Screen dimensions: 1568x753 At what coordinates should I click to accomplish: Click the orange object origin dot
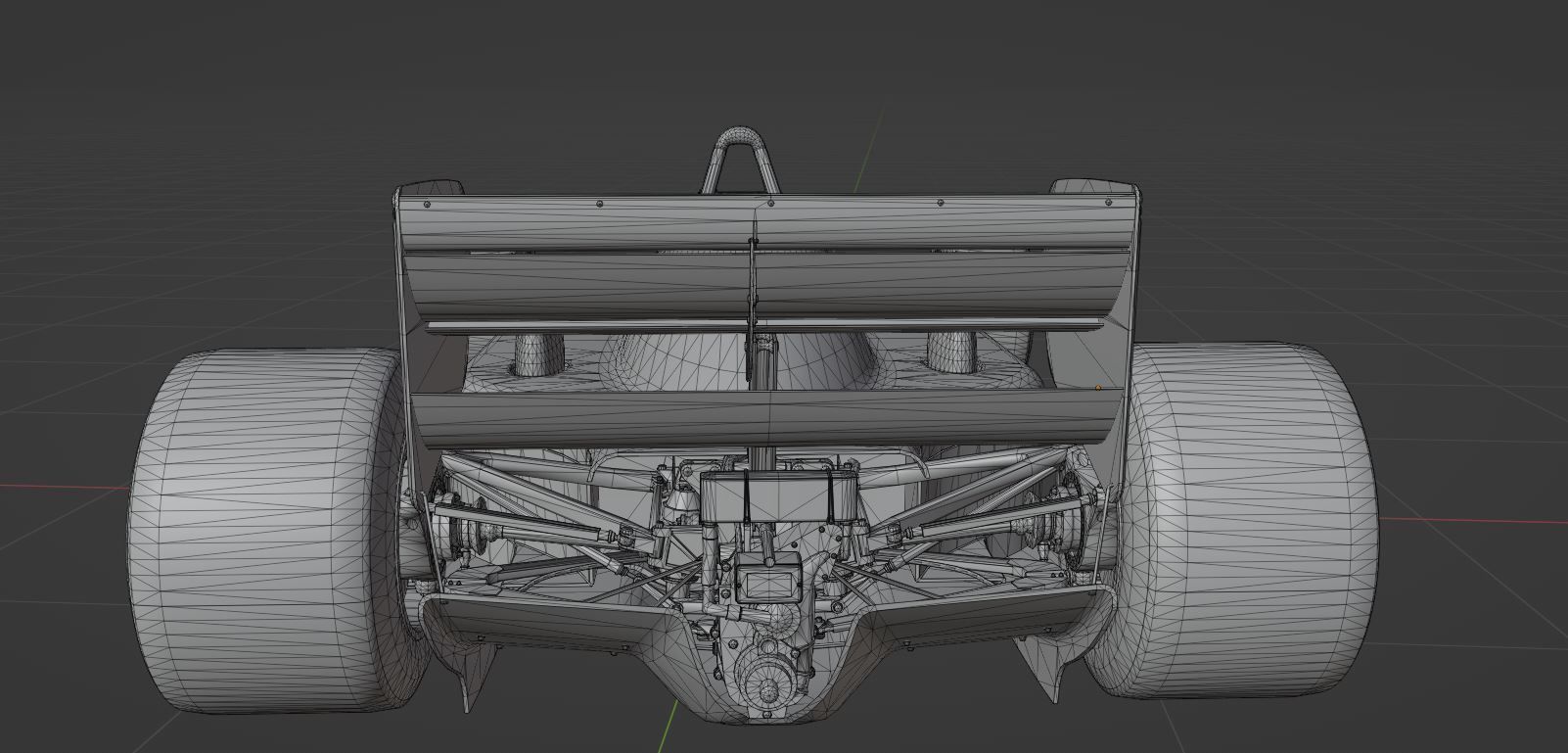coord(1098,388)
